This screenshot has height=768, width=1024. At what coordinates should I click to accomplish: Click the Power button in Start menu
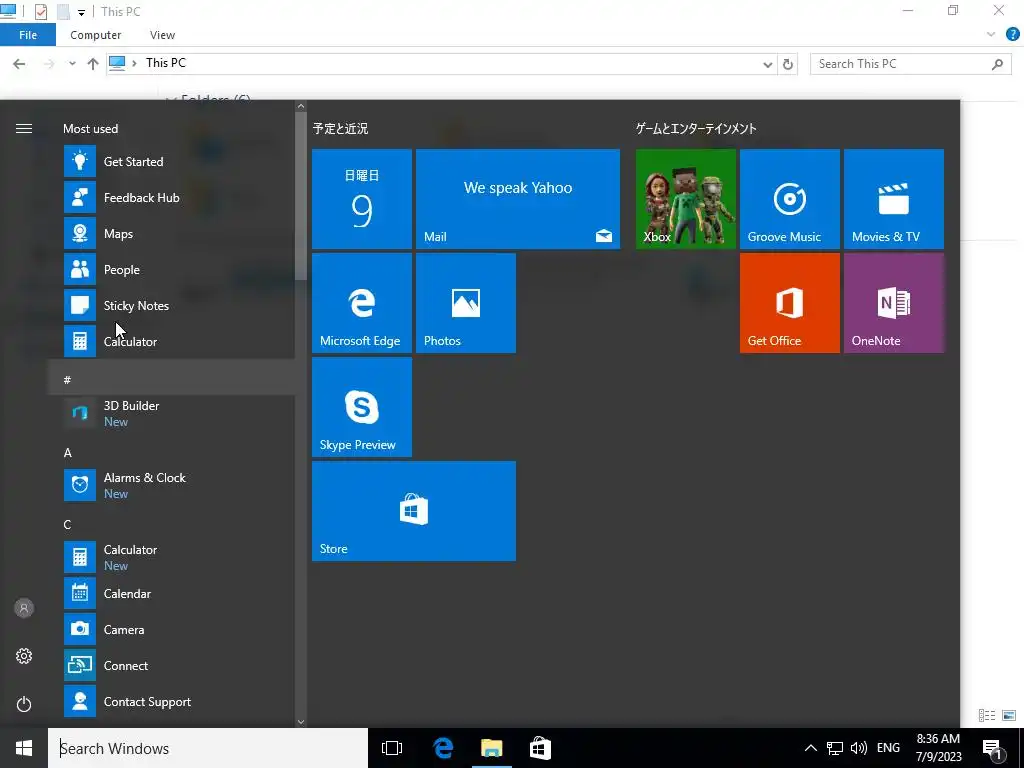point(24,704)
